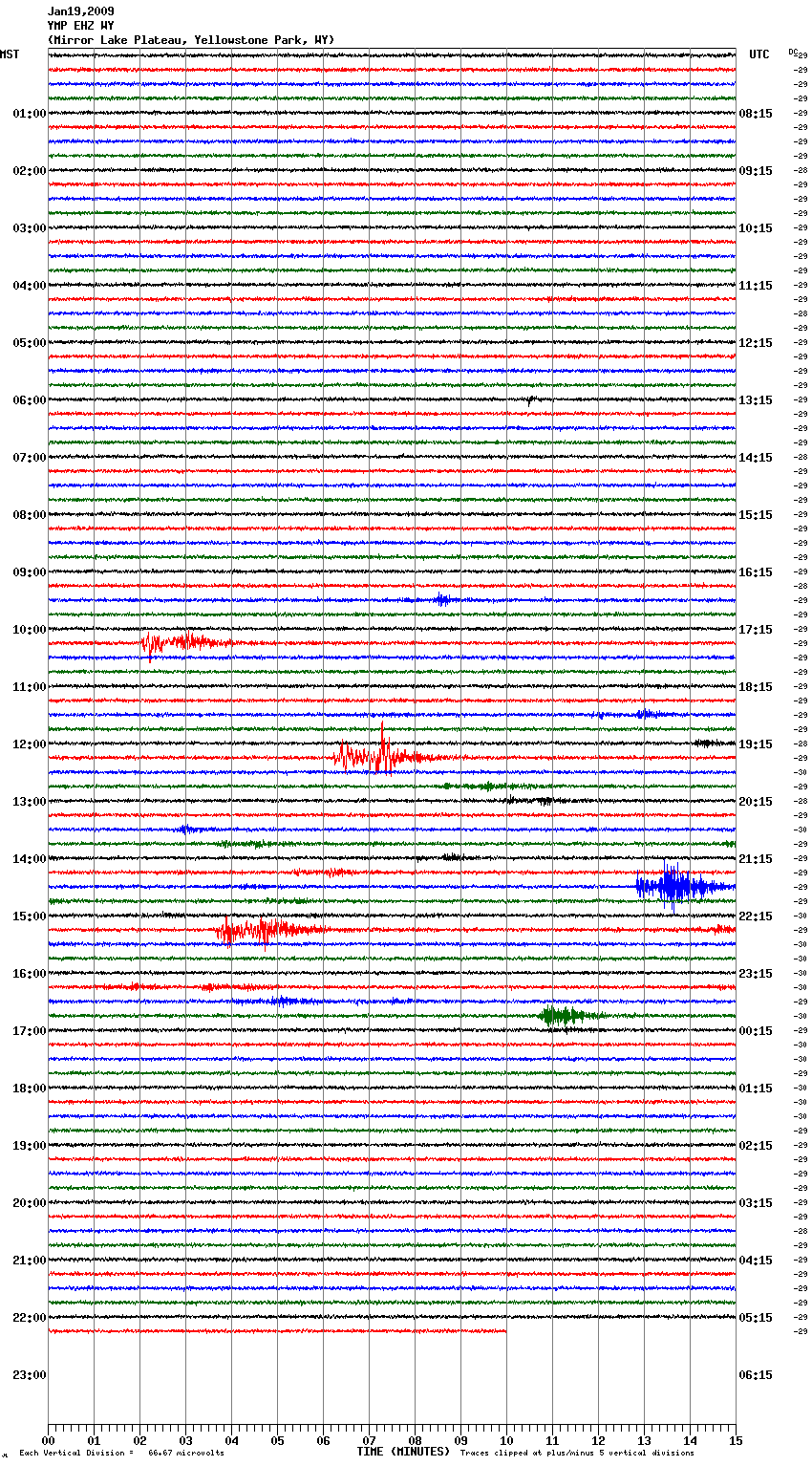Select the "10:00" MST row label

30,630
